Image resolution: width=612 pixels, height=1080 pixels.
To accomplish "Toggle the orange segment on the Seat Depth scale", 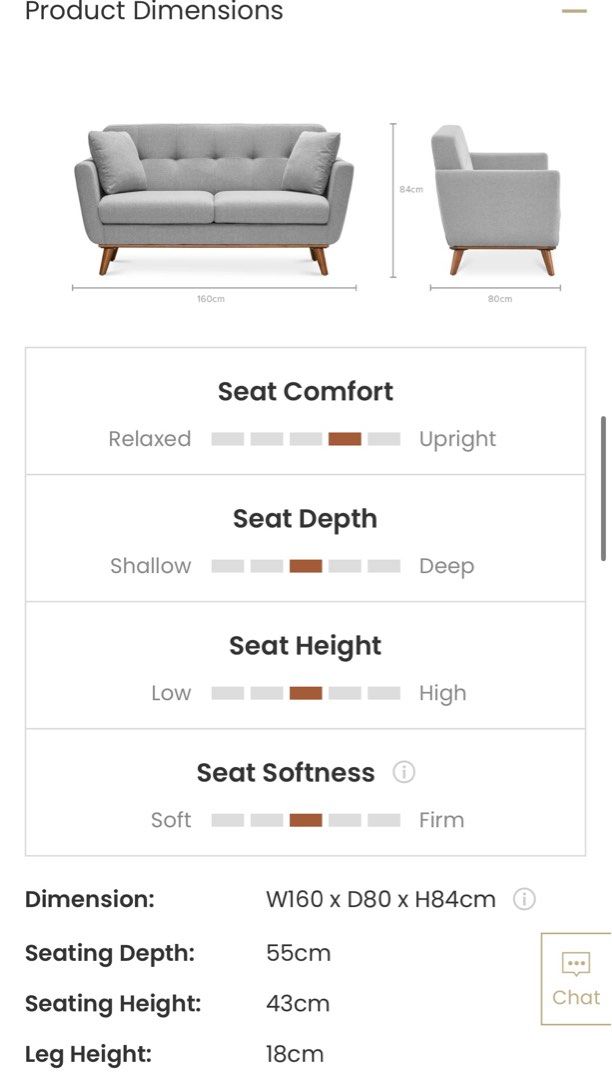I will pos(305,565).
